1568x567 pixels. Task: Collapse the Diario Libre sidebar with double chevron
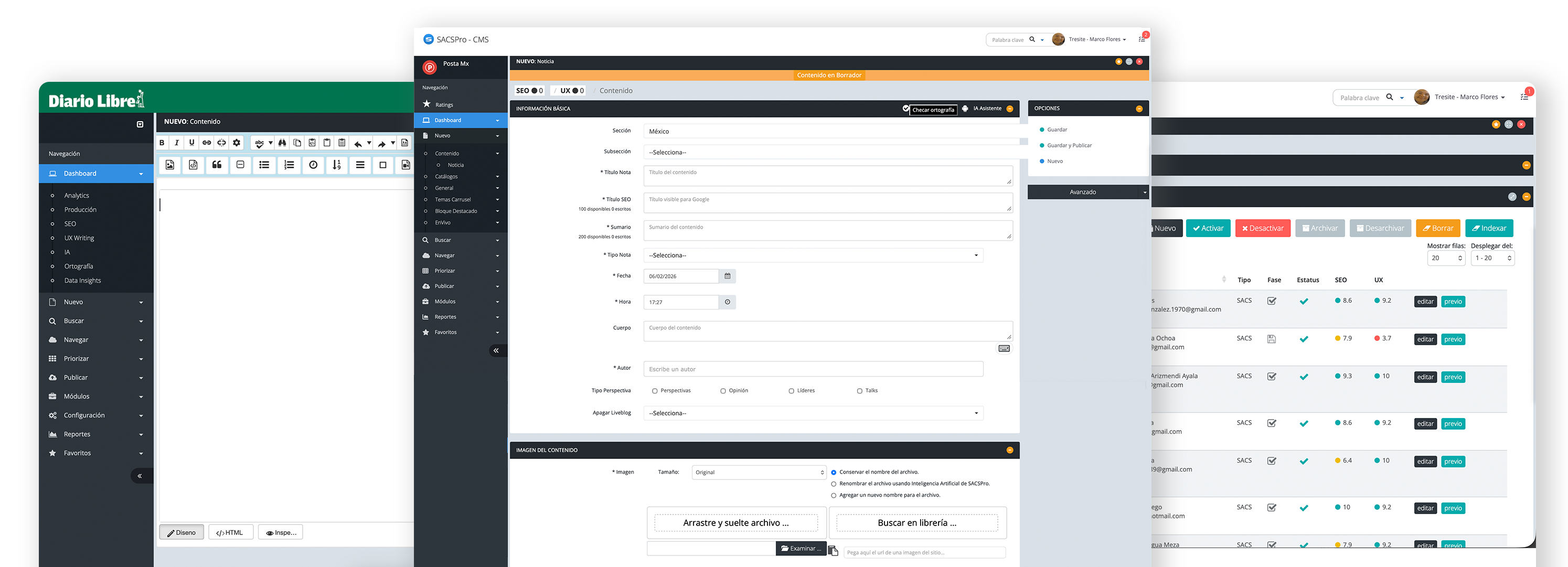click(x=140, y=476)
